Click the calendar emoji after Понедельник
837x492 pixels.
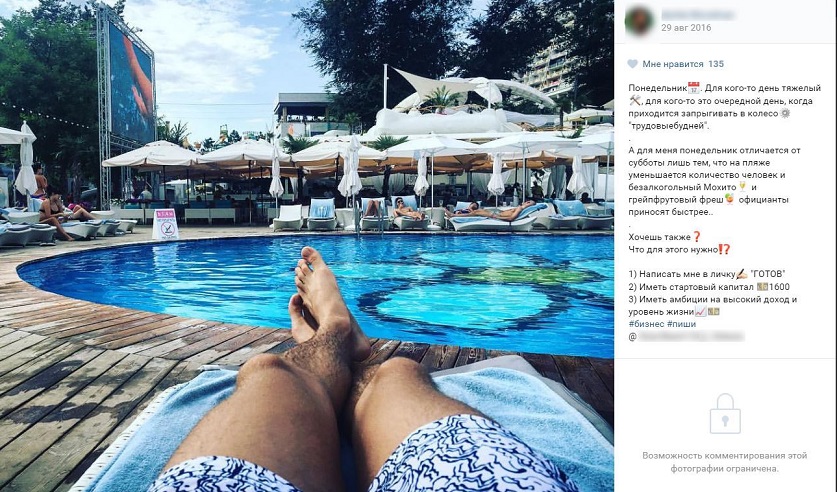[693, 88]
